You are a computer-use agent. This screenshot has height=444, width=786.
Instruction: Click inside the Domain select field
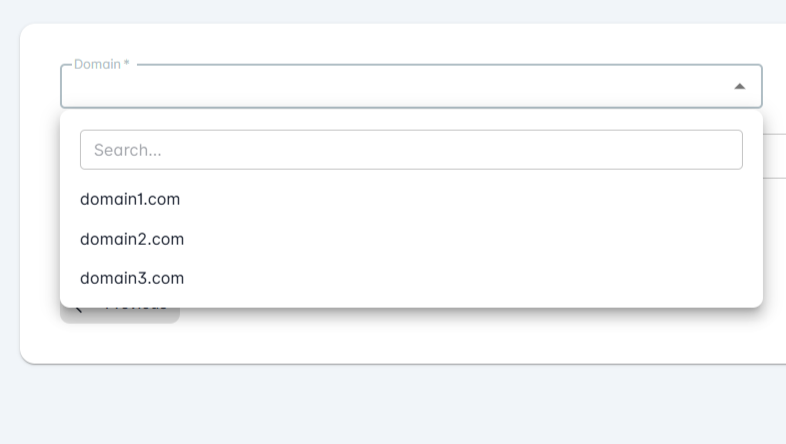(x=400, y=87)
